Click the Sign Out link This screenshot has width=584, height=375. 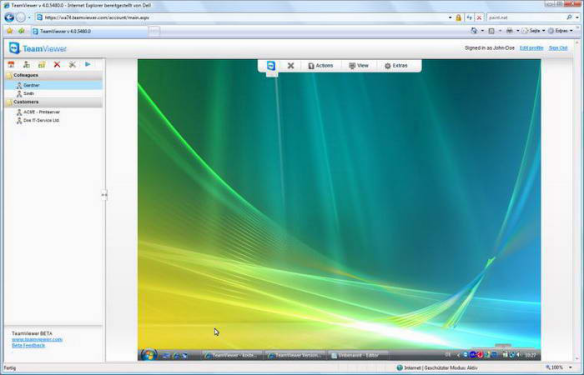click(x=558, y=48)
